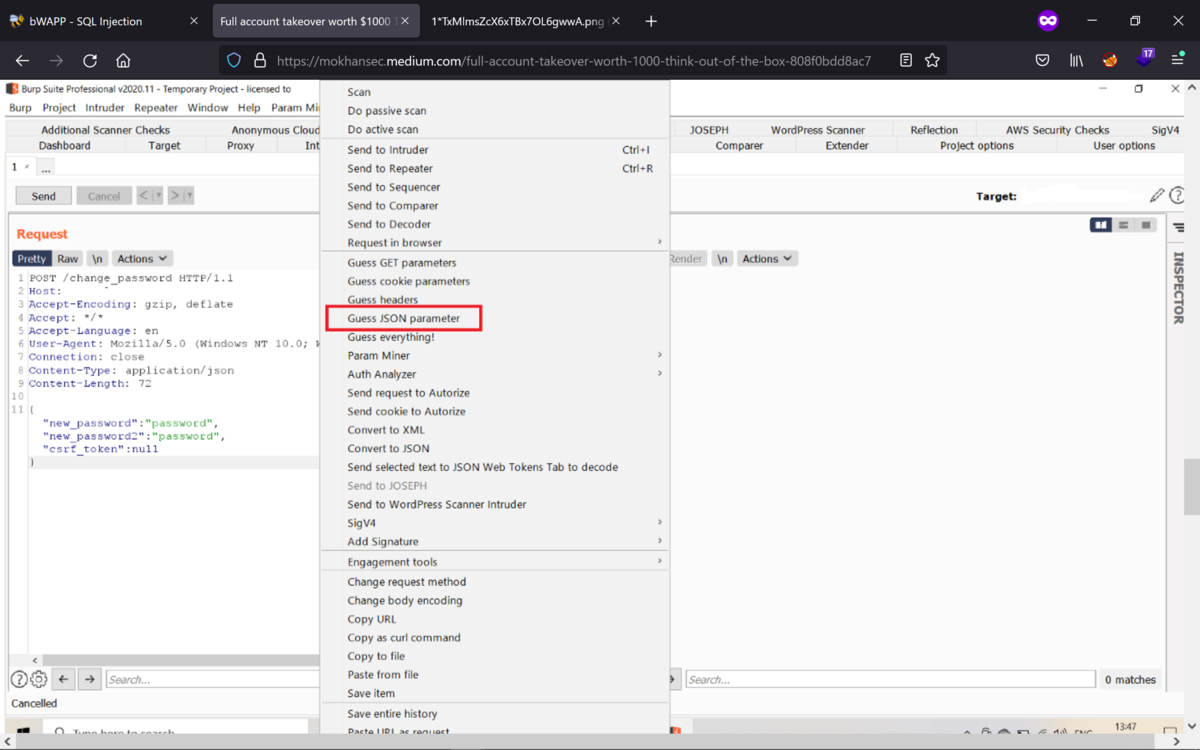Switch to the Comparer tab
The height and width of the screenshot is (750, 1200).
(x=739, y=146)
